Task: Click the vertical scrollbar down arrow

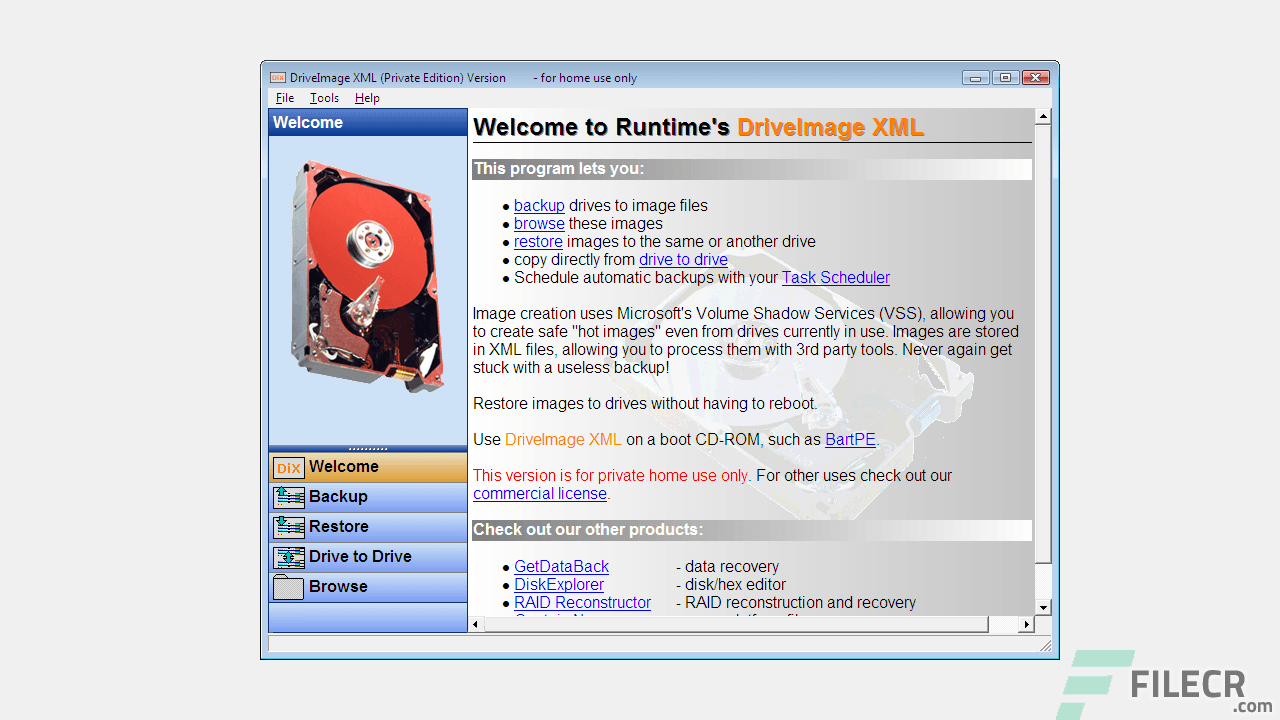Action: (x=1043, y=606)
